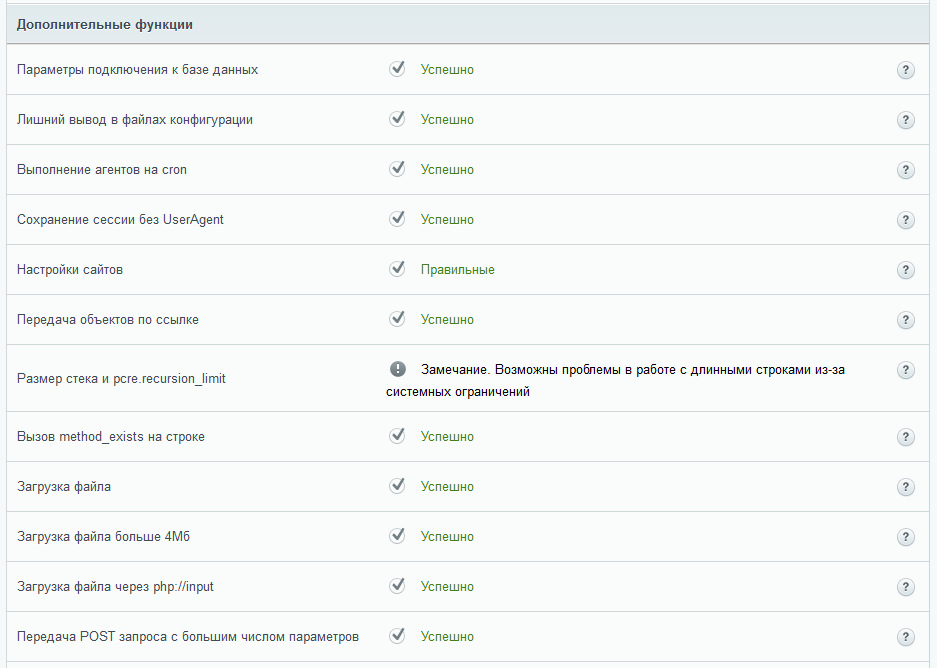Show help for Загрузка файла больше 4Мб
This screenshot has width=937, height=668.
click(x=906, y=537)
